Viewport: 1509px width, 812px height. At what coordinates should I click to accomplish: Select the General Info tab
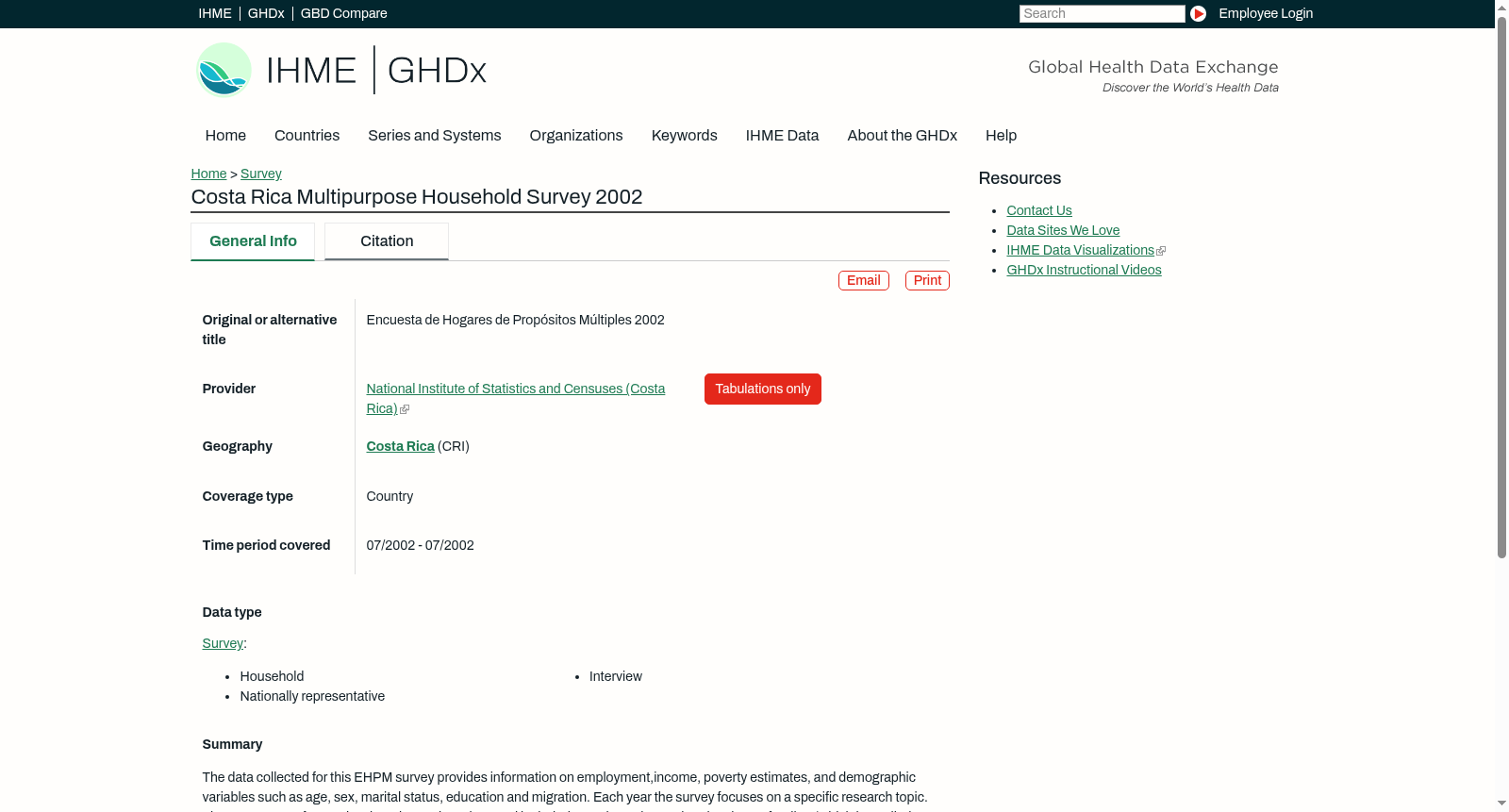[253, 241]
